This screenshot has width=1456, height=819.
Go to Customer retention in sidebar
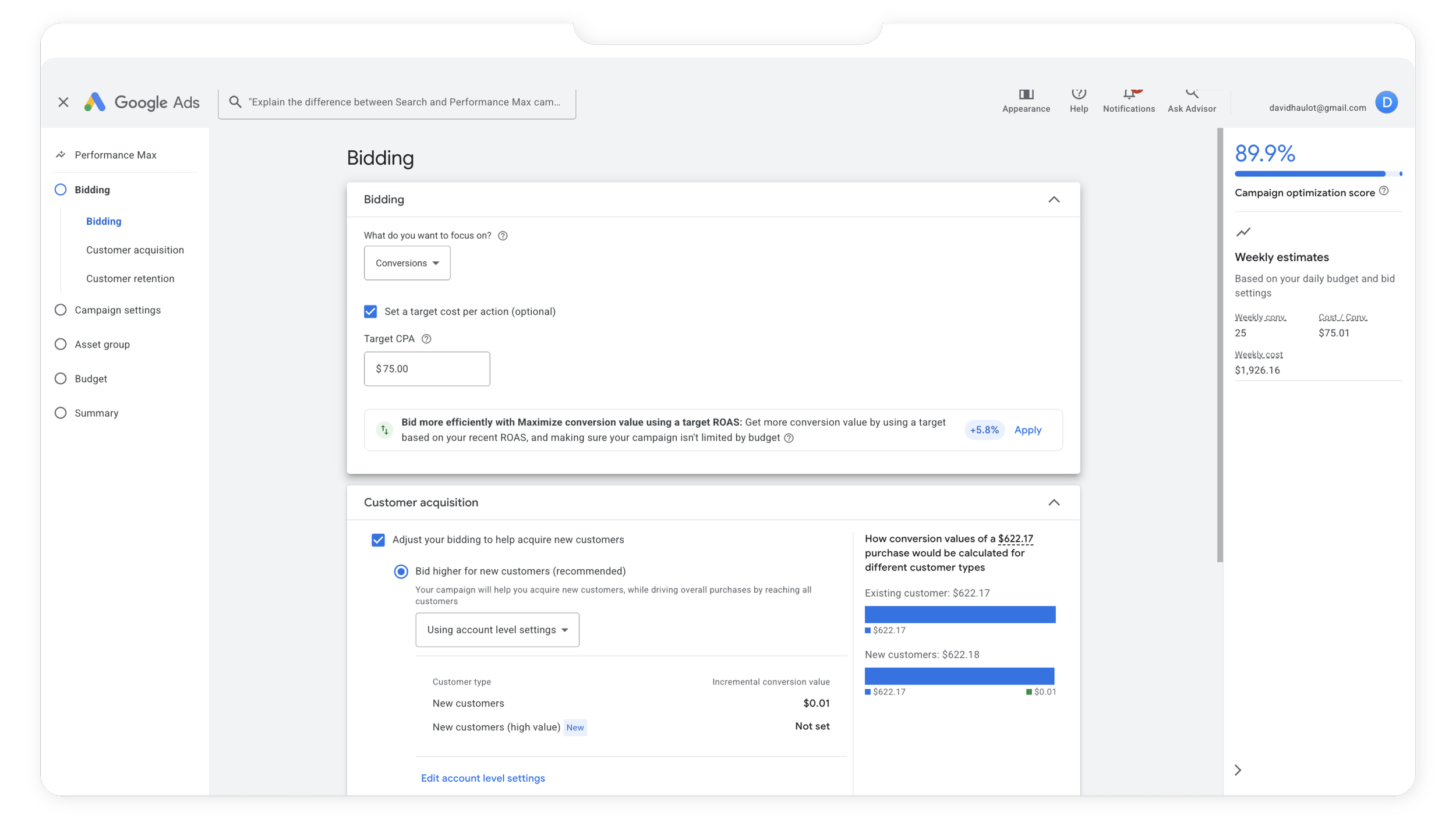[130, 279]
